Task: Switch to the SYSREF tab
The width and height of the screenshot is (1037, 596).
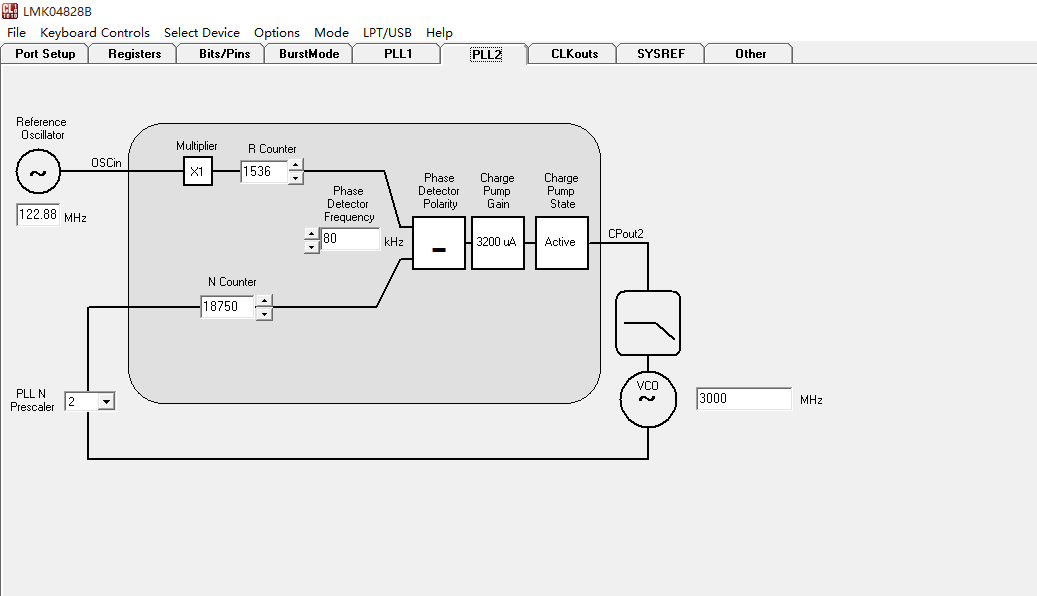Action: [x=661, y=54]
